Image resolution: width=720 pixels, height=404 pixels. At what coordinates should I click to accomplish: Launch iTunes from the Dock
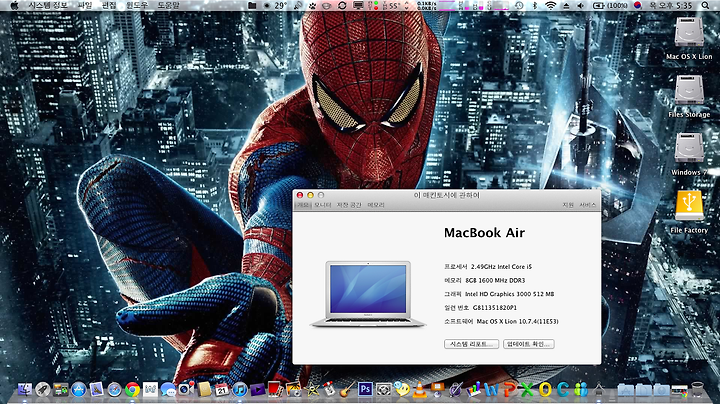tap(240, 389)
